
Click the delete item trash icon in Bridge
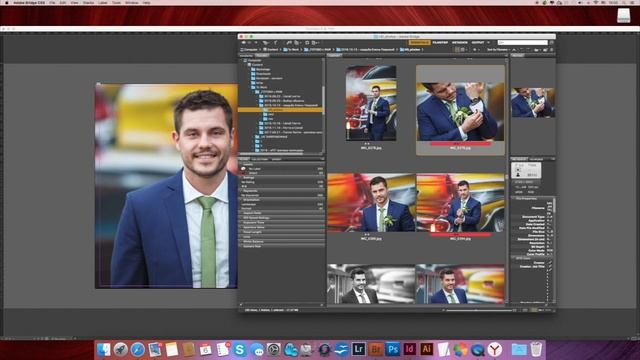(551, 50)
